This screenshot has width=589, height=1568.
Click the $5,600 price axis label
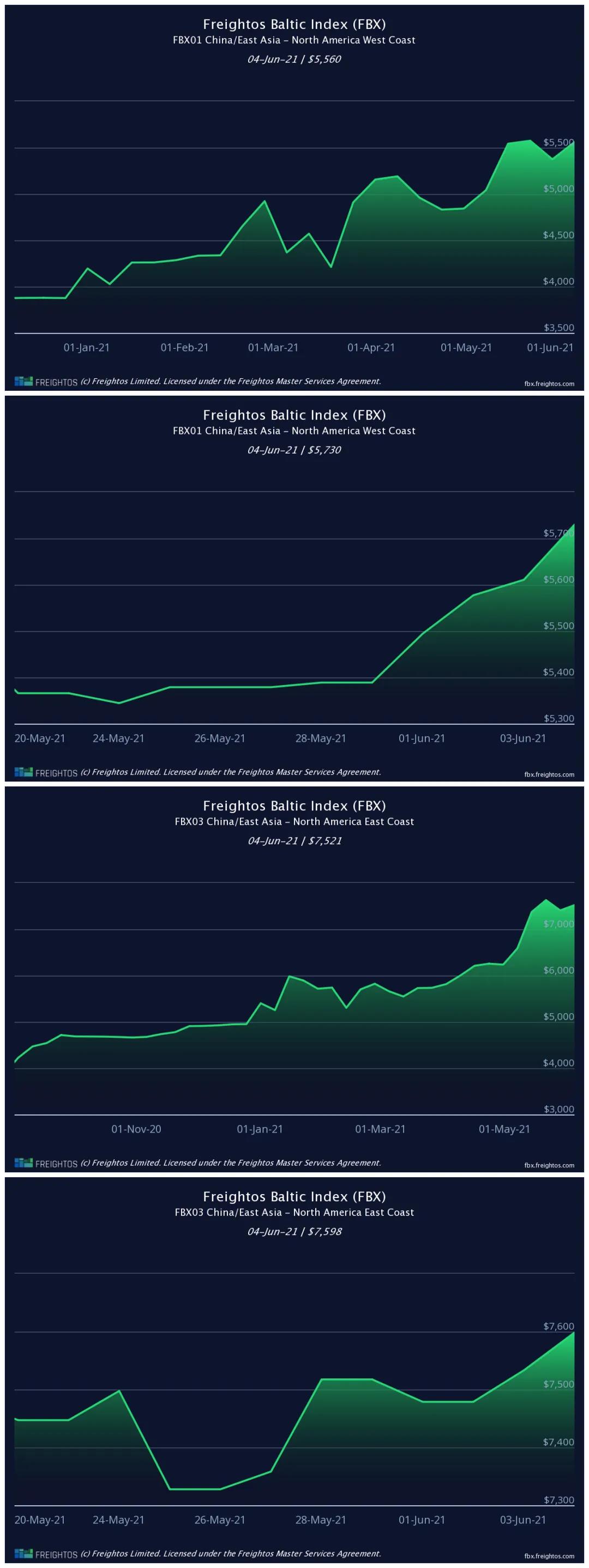click(558, 579)
